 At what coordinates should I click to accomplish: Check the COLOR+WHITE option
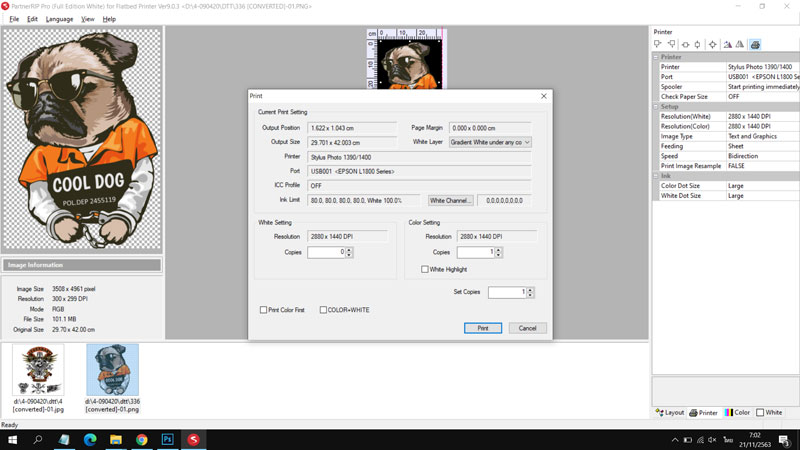click(x=323, y=310)
